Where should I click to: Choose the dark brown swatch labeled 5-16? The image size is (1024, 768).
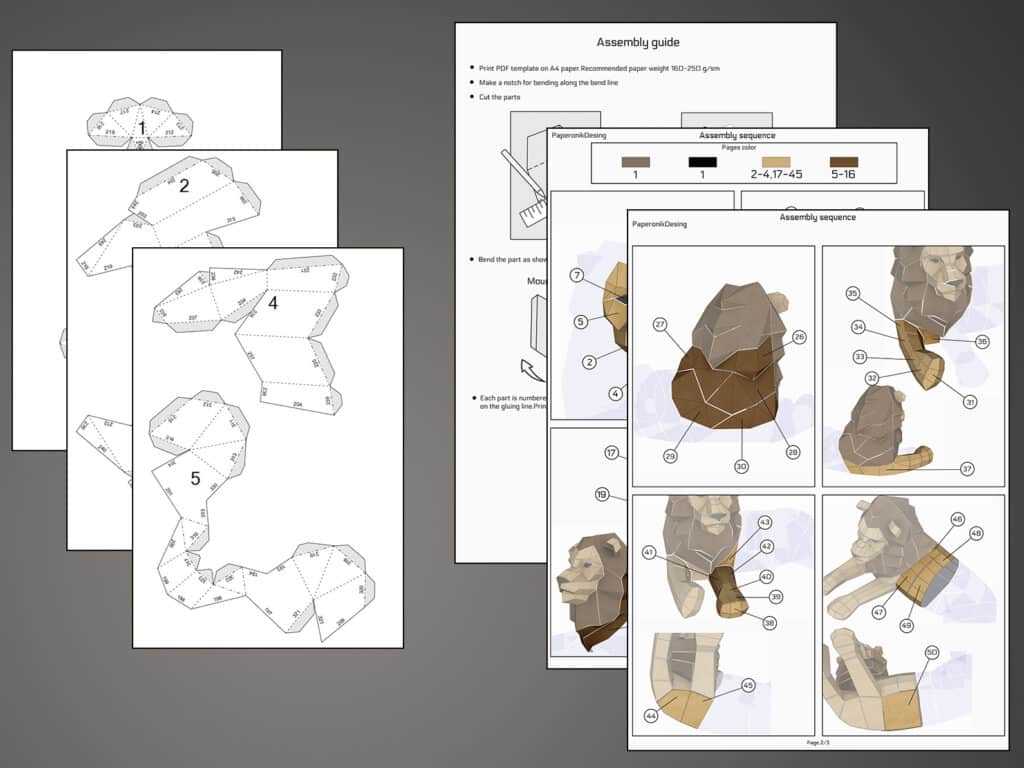844,161
